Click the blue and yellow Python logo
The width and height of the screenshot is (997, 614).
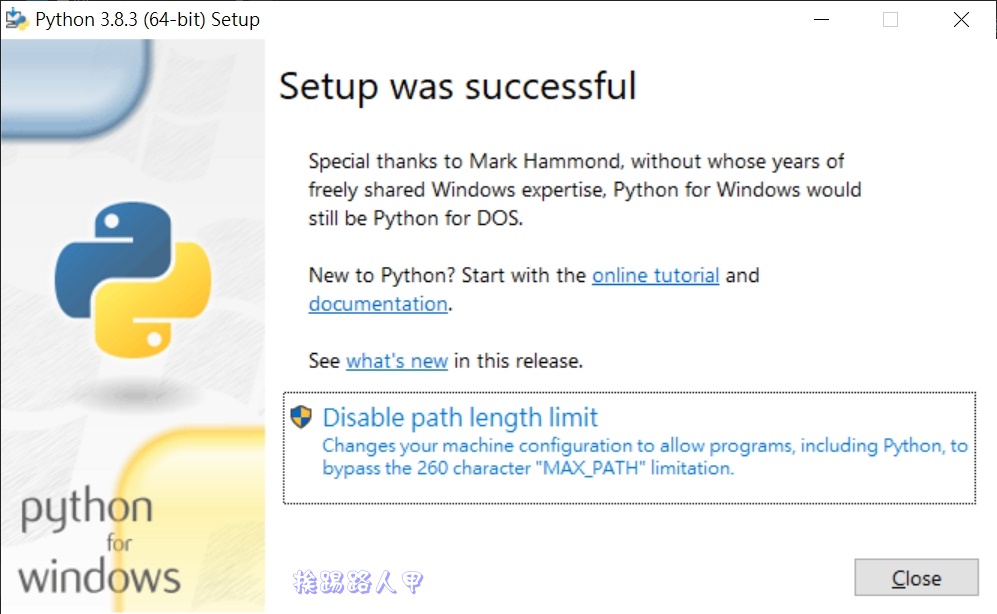coord(133,280)
